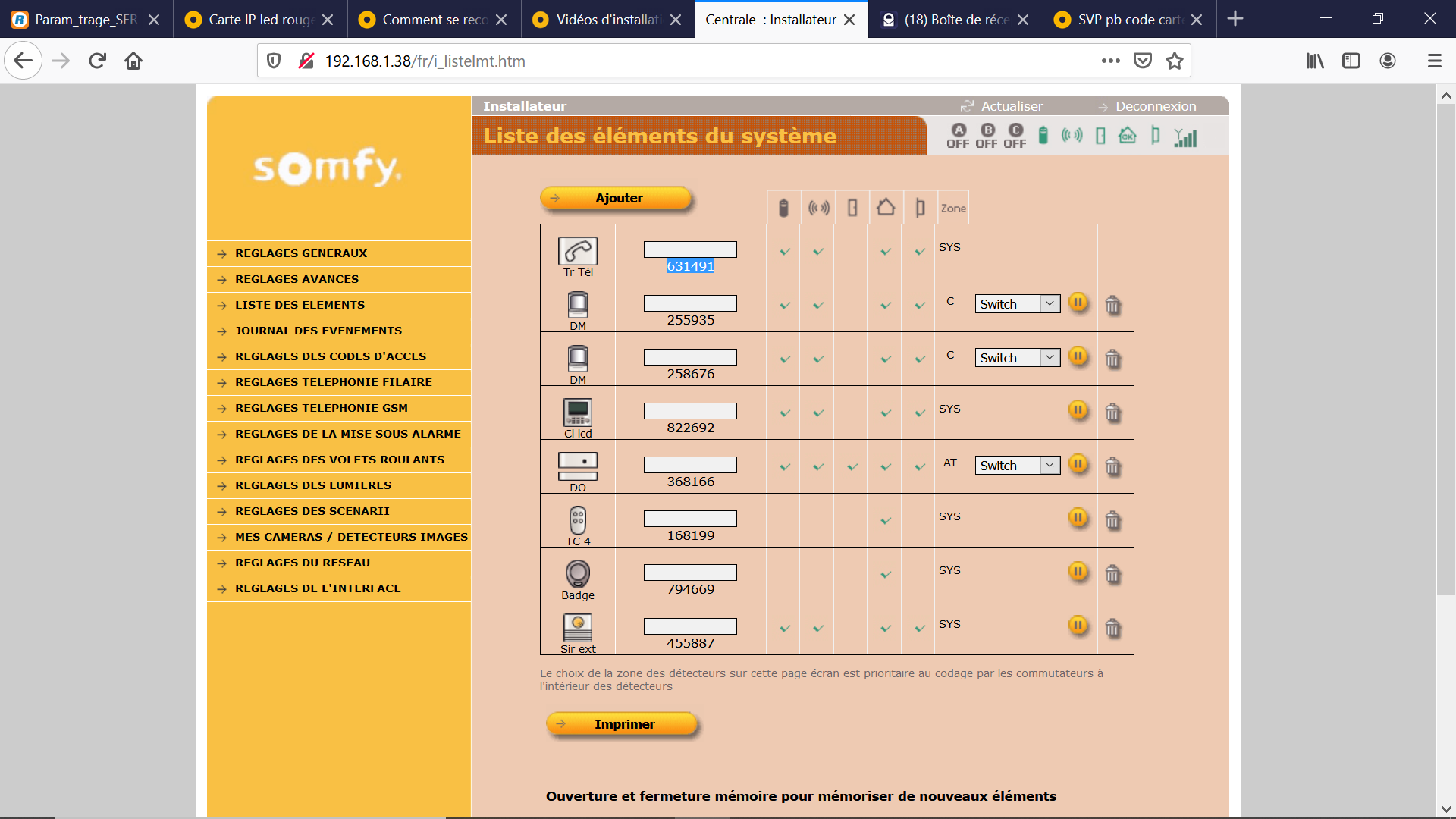
Task: Delete element 258676 with trash icon
Action: pos(1112,359)
